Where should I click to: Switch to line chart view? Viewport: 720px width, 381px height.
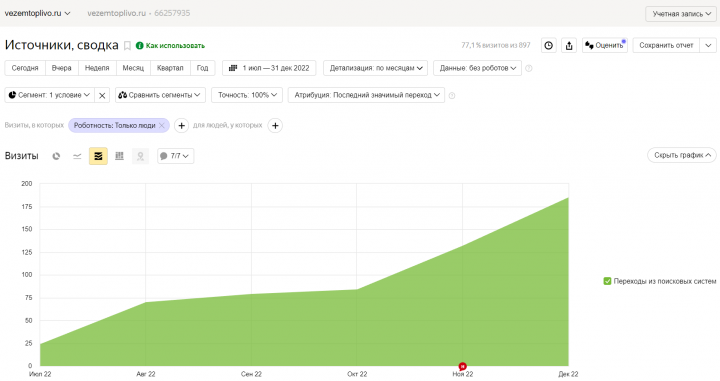pos(77,156)
